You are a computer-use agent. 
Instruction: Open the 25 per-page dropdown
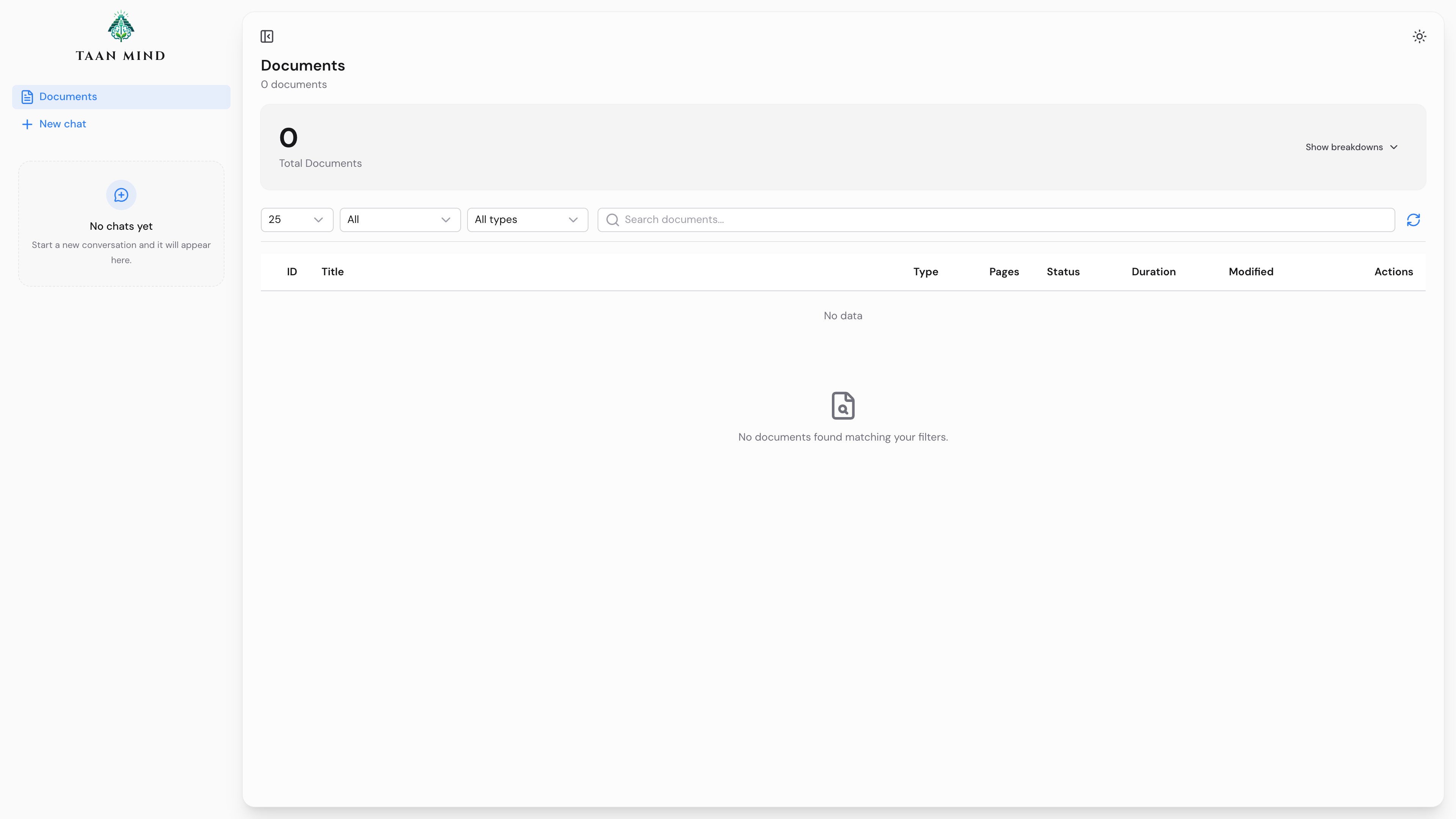(297, 220)
